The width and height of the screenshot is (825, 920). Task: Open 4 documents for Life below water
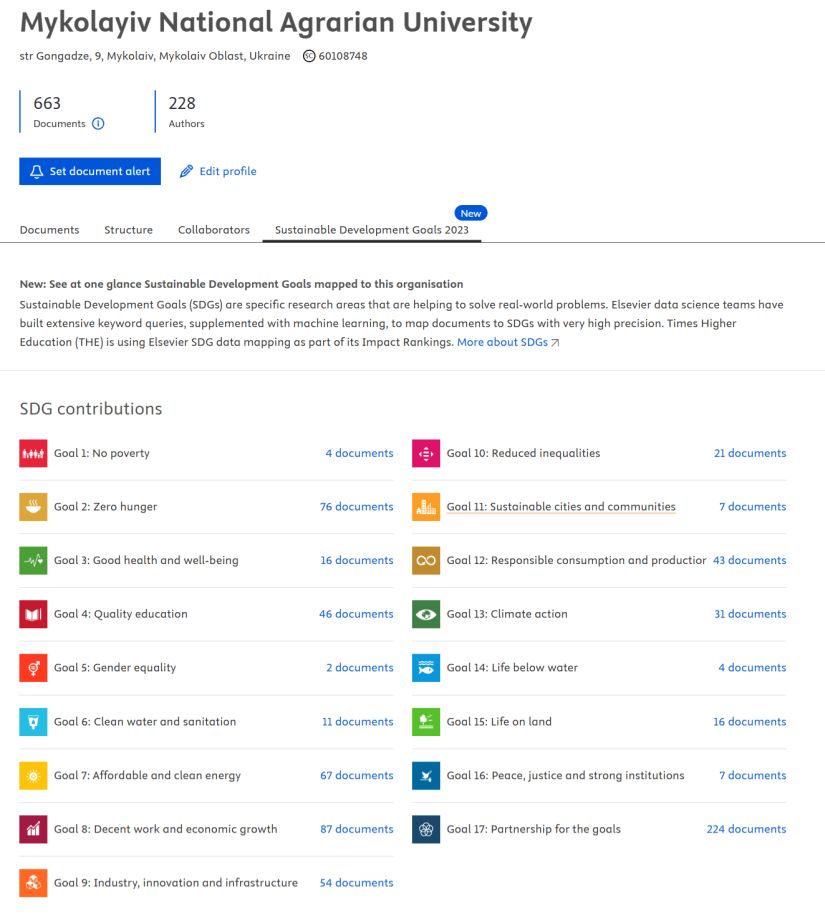[x=752, y=668]
